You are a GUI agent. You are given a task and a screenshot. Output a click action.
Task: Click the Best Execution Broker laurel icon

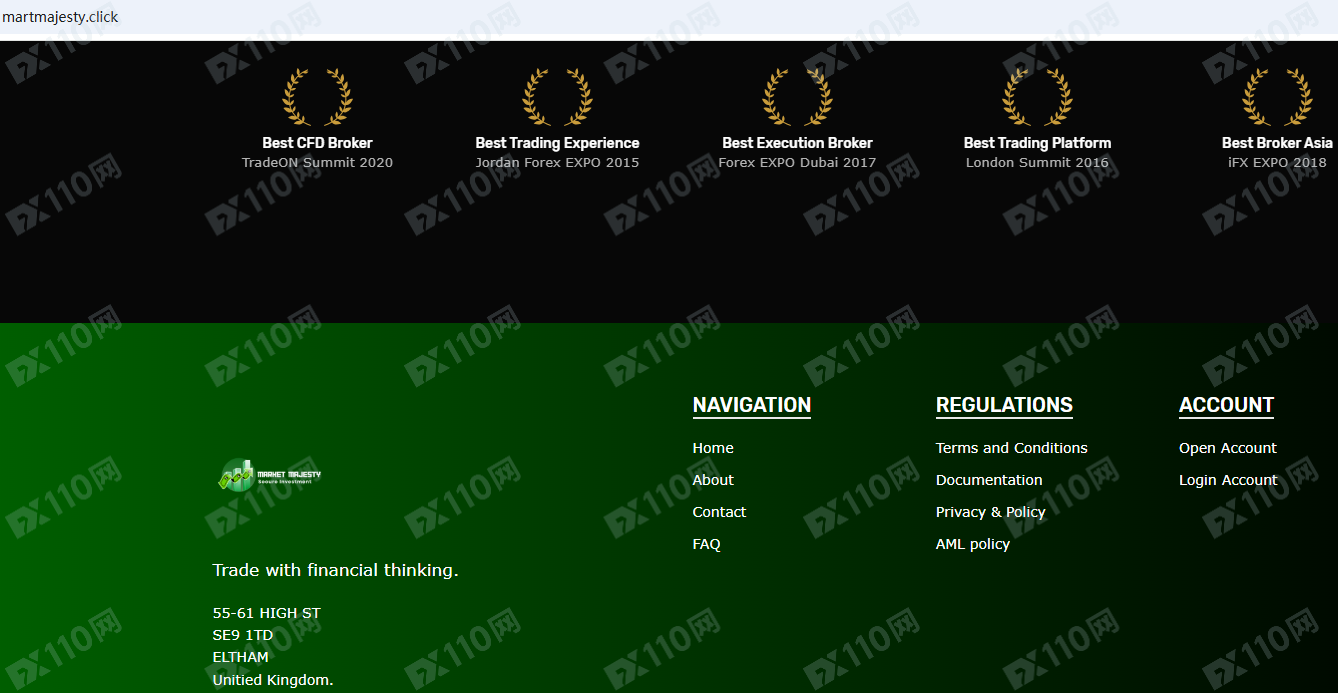coord(797,97)
